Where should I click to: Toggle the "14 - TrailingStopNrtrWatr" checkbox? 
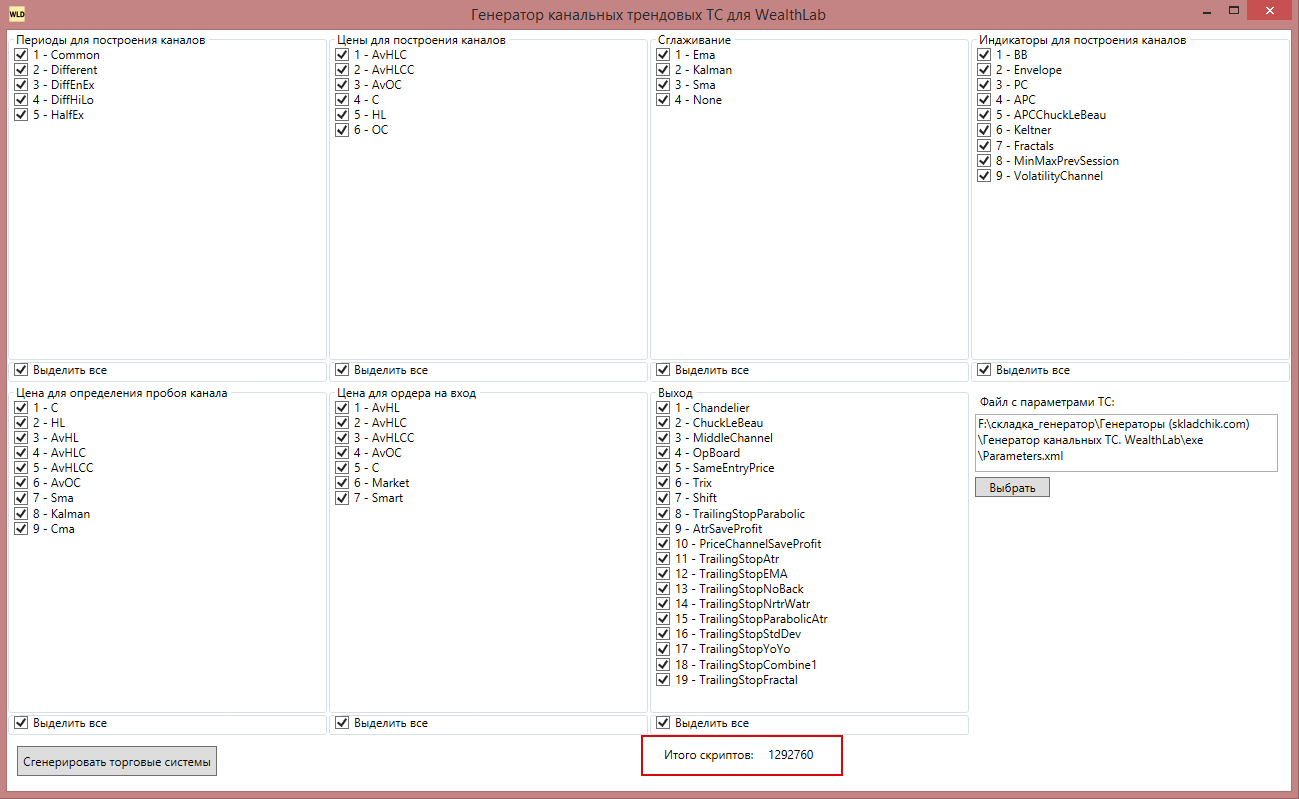coord(663,604)
